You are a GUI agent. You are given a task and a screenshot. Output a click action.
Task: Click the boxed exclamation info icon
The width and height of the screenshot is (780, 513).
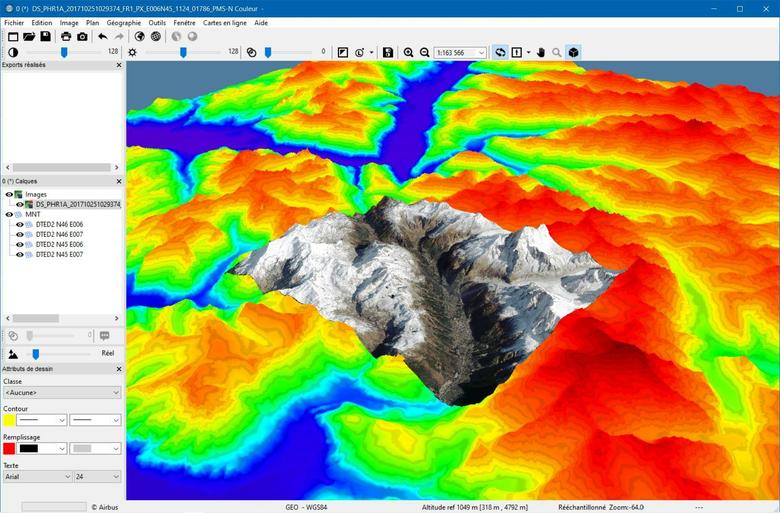coord(517,52)
